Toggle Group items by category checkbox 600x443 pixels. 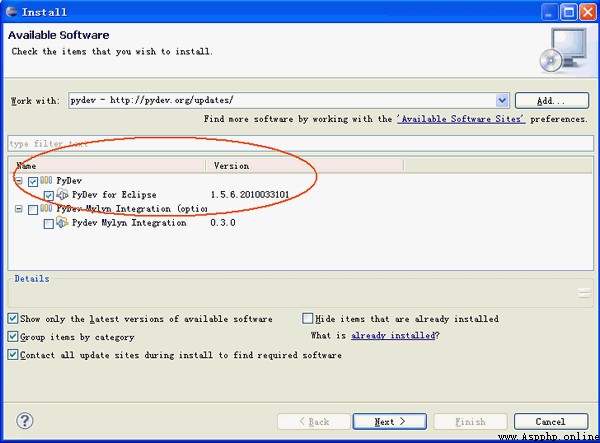click(13, 336)
